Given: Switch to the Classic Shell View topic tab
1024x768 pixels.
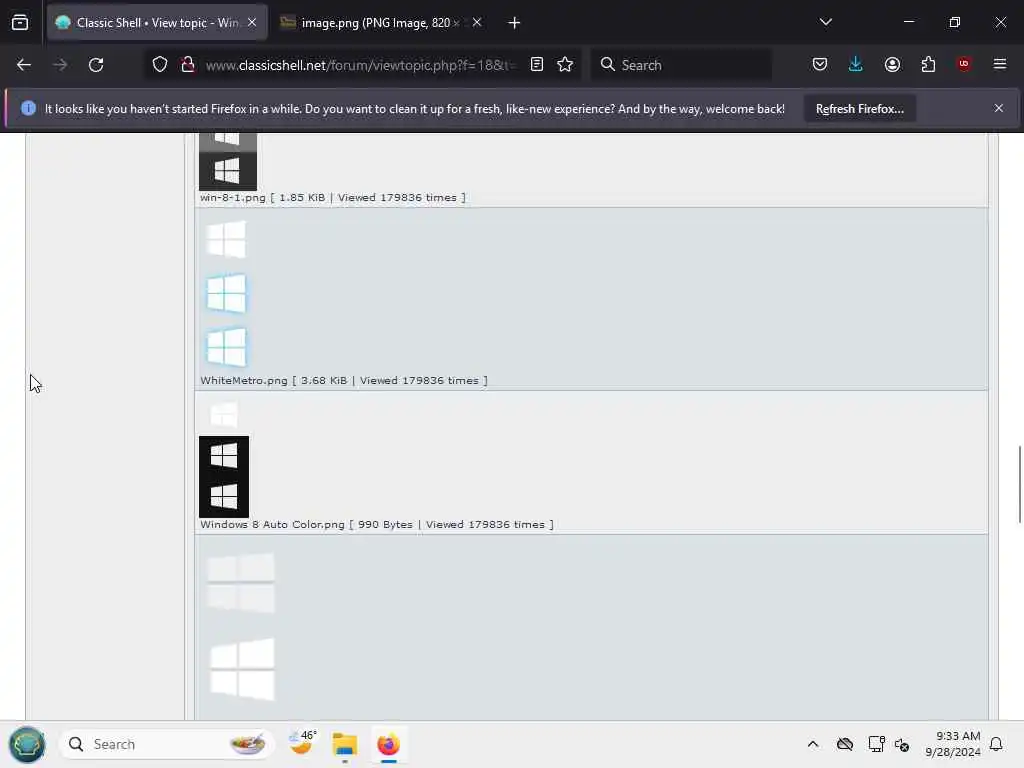Looking at the screenshot, I should pyautogui.click(x=157, y=23).
